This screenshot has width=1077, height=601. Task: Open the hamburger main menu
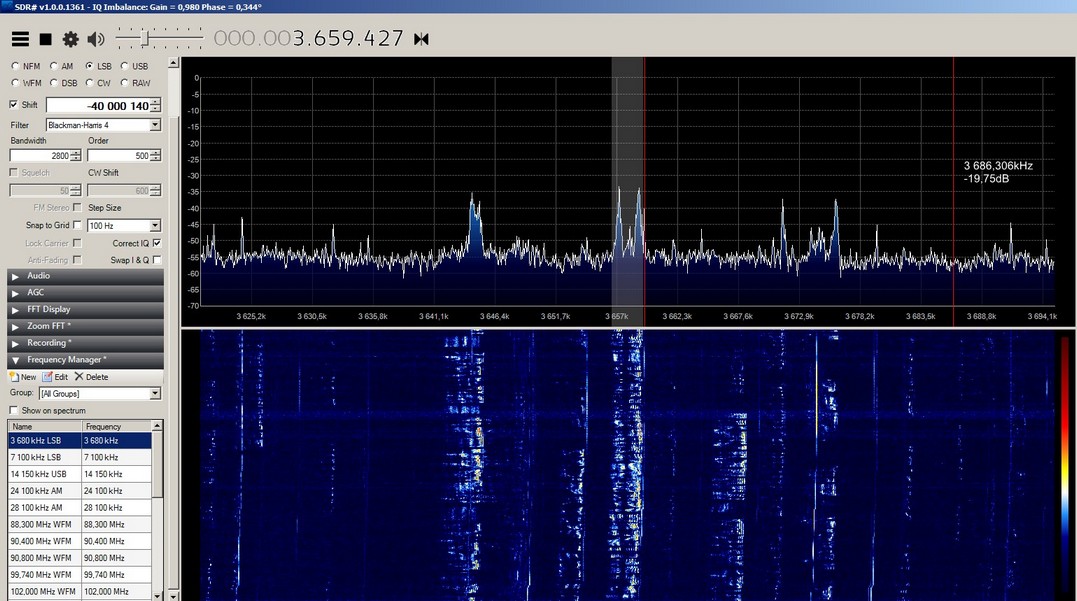click(x=20, y=39)
